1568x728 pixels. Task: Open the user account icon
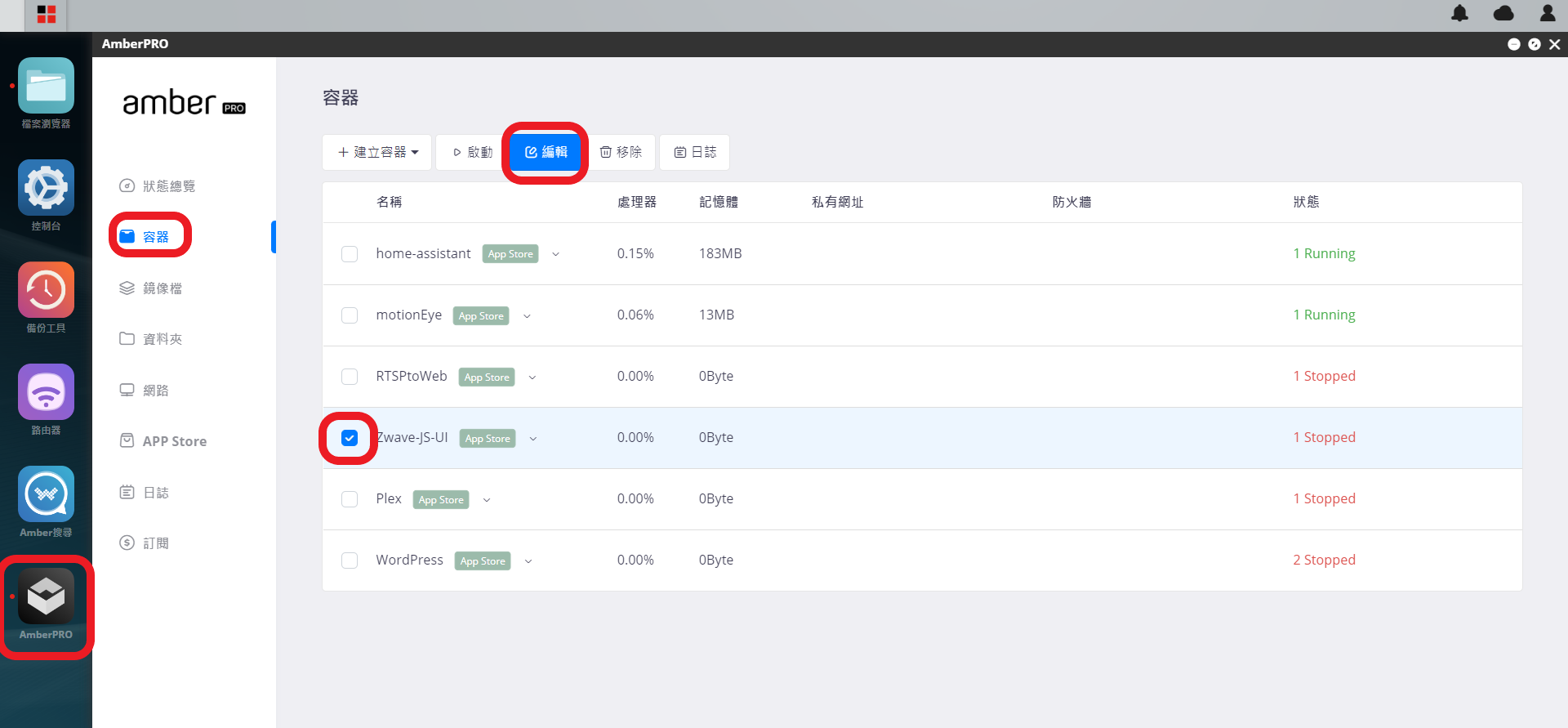pos(1548,13)
